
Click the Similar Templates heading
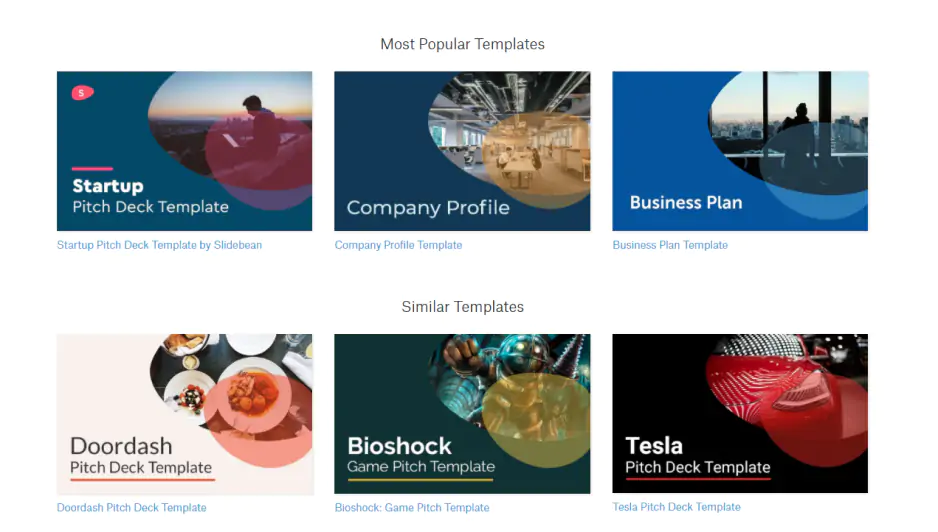click(462, 307)
